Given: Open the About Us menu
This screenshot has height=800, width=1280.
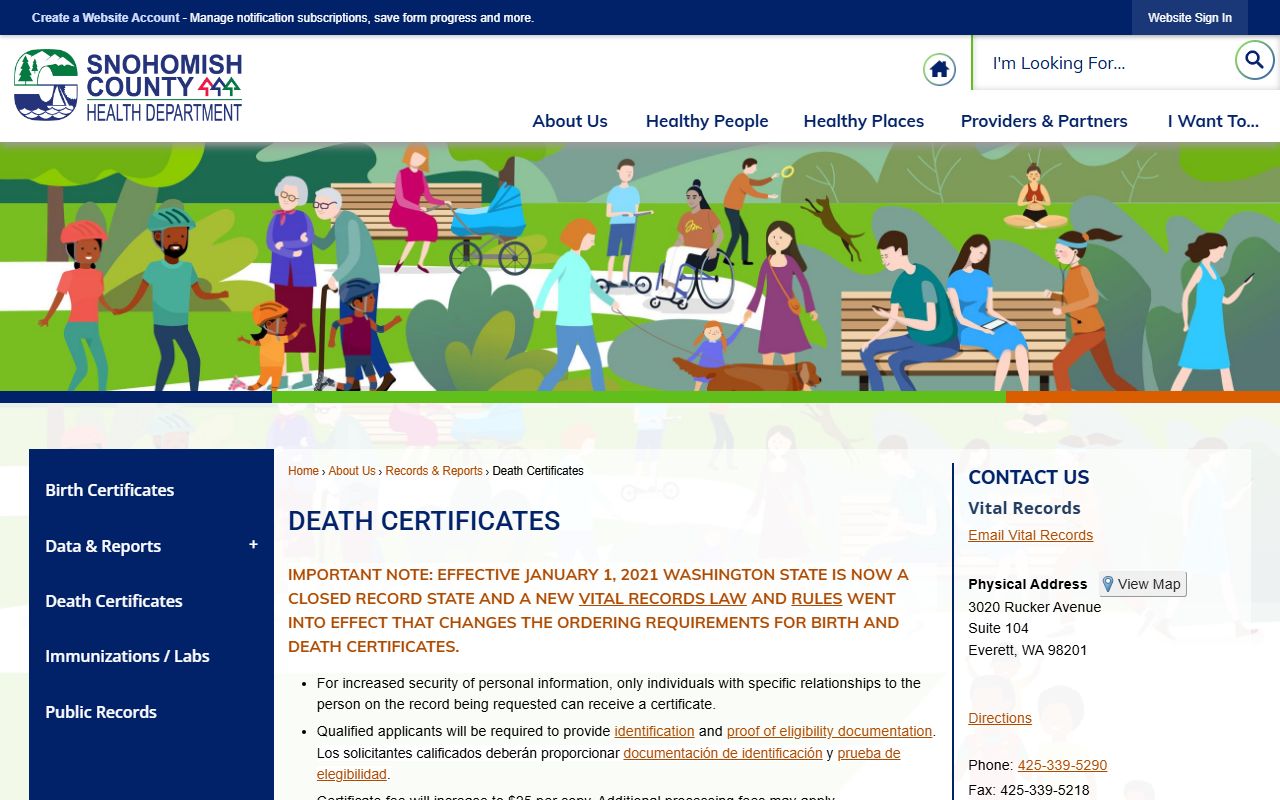Looking at the screenshot, I should pyautogui.click(x=570, y=121).
